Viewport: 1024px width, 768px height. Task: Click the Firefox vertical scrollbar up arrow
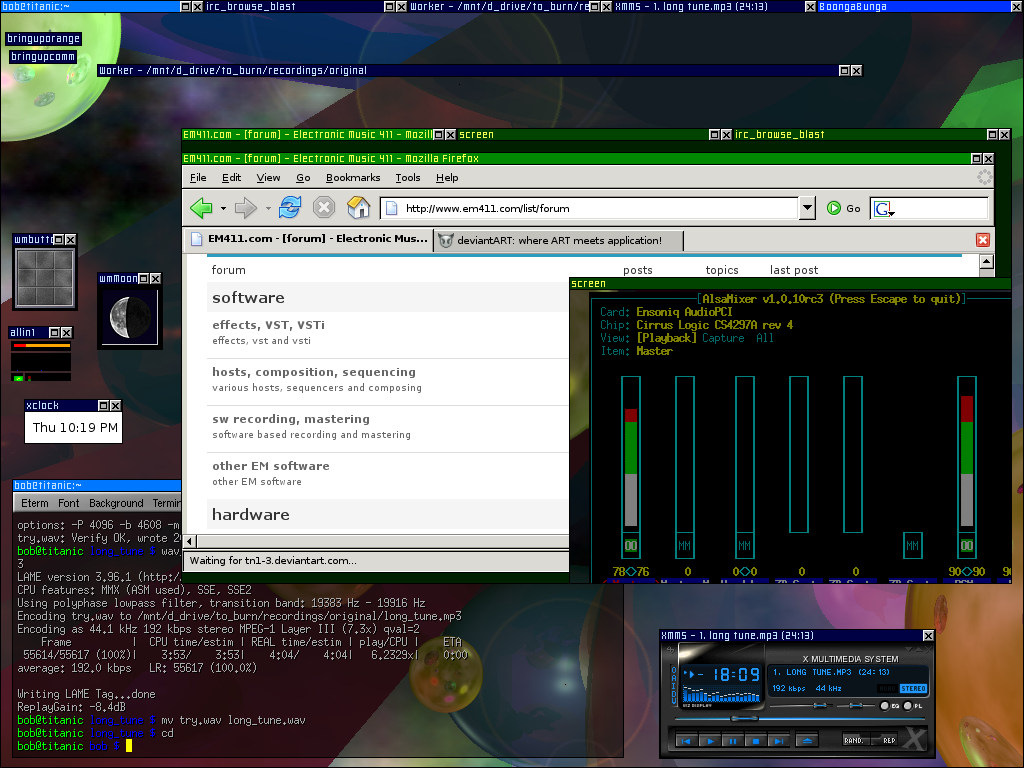[987, 262]
